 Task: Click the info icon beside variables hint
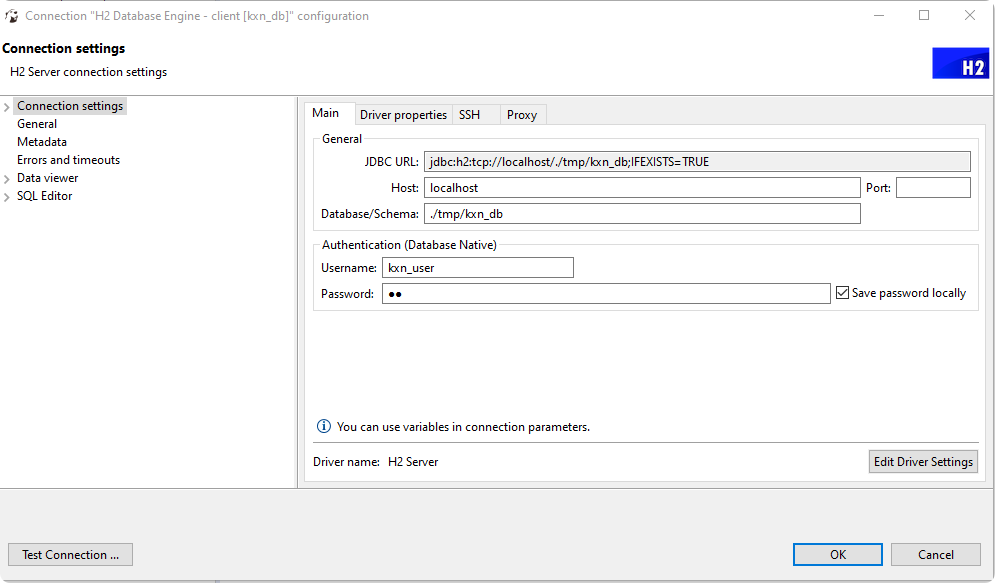click(324, 426)
